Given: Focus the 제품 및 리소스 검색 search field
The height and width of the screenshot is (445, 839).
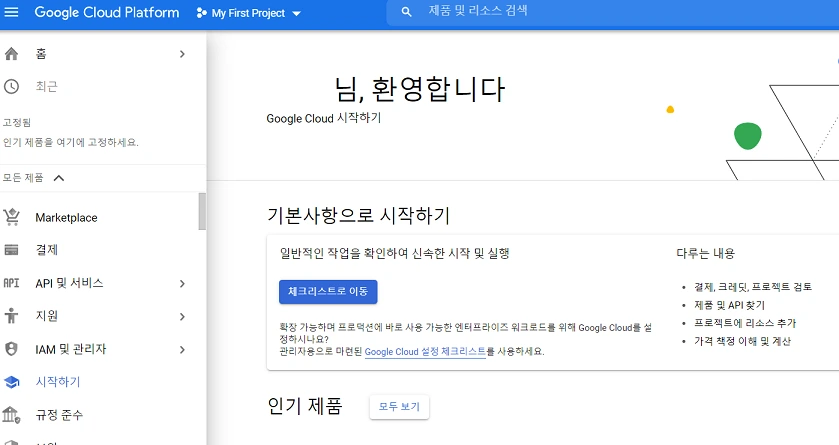Looking at the screenshot, I should pos(613,12).
